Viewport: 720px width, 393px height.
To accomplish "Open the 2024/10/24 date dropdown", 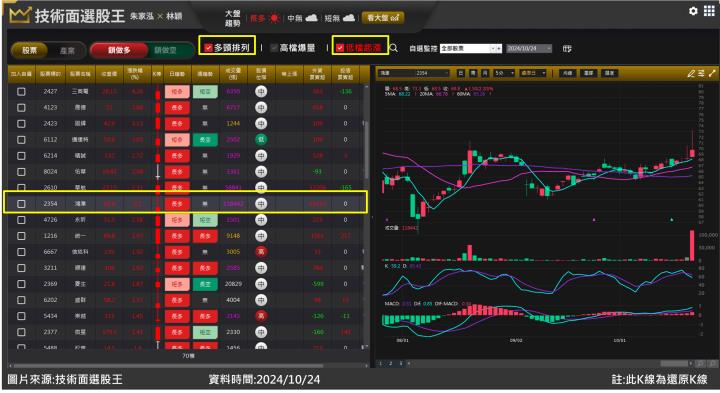I will click(x=529, y=48).
